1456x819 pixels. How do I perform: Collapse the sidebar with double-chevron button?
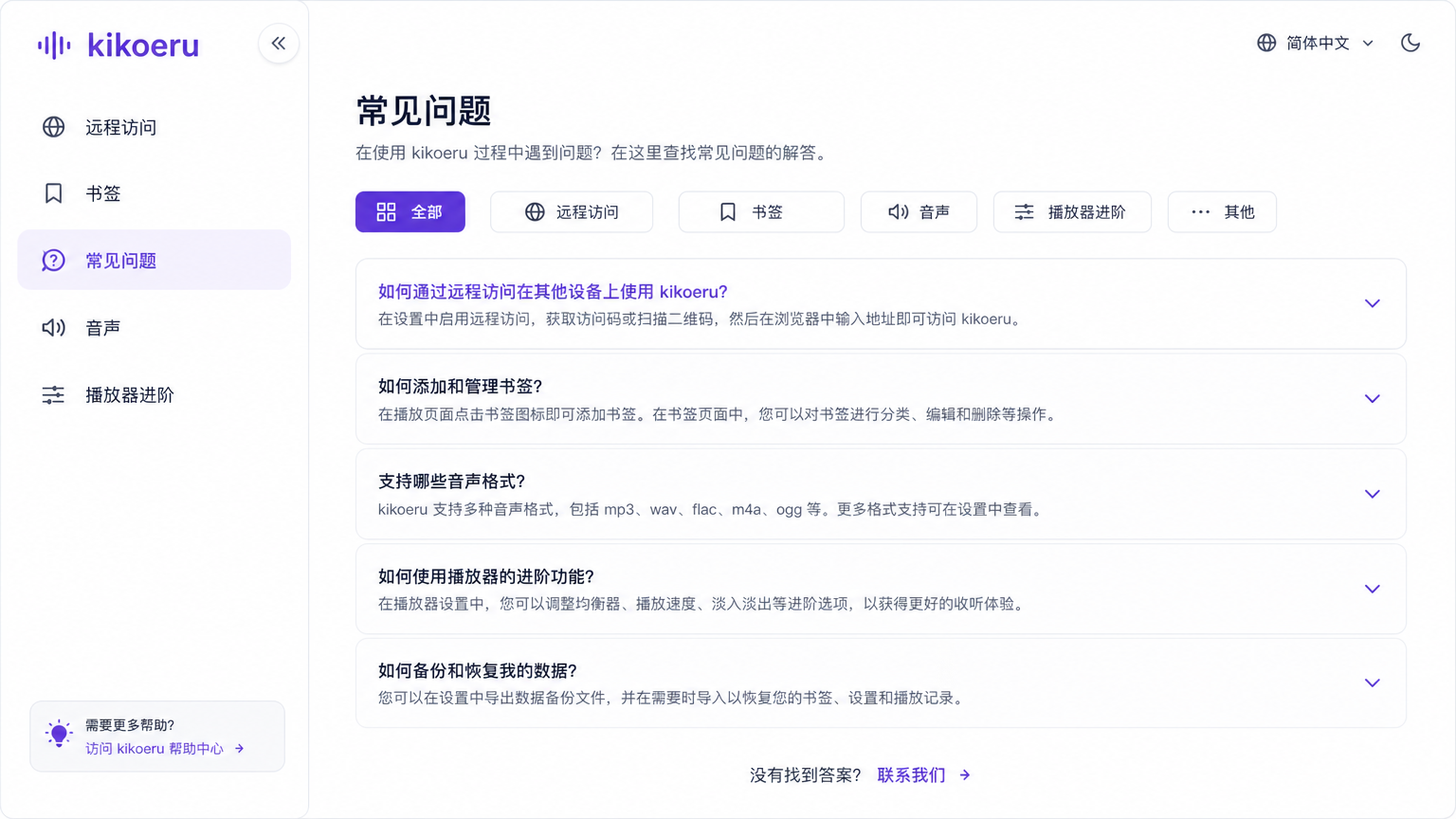[279, 44]
